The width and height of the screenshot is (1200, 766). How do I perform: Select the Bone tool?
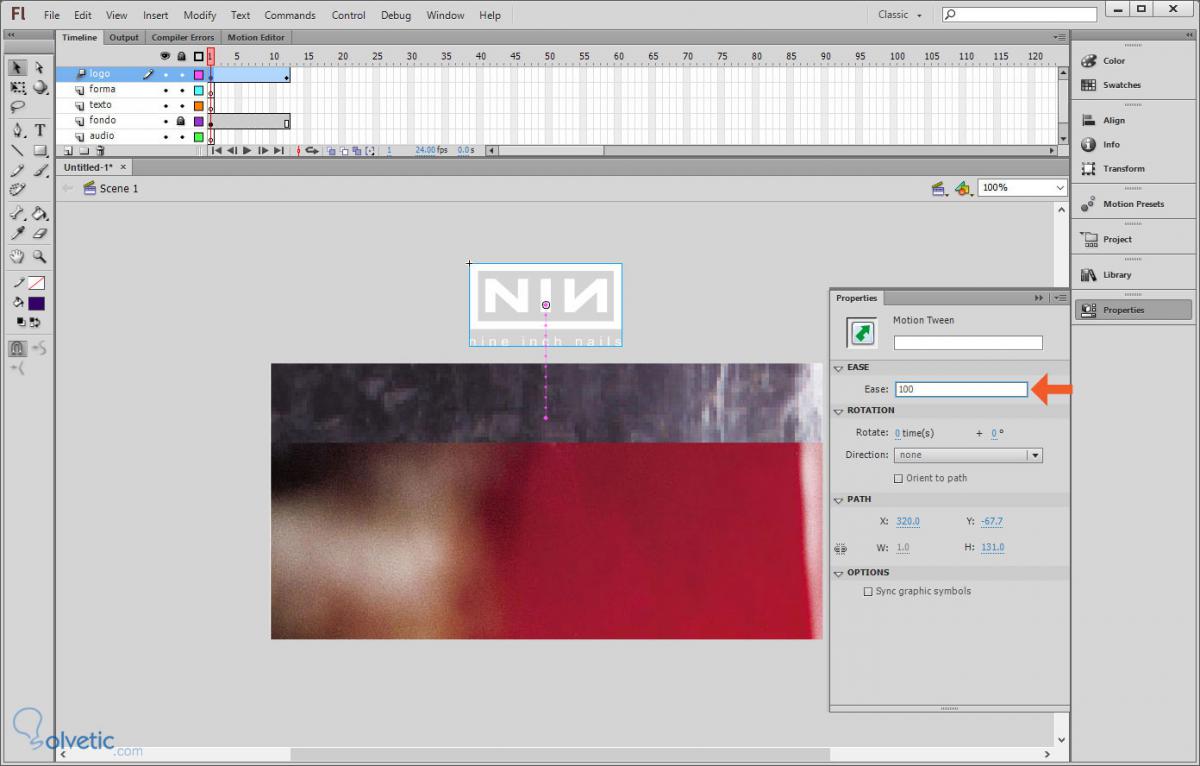pos(17,213)
